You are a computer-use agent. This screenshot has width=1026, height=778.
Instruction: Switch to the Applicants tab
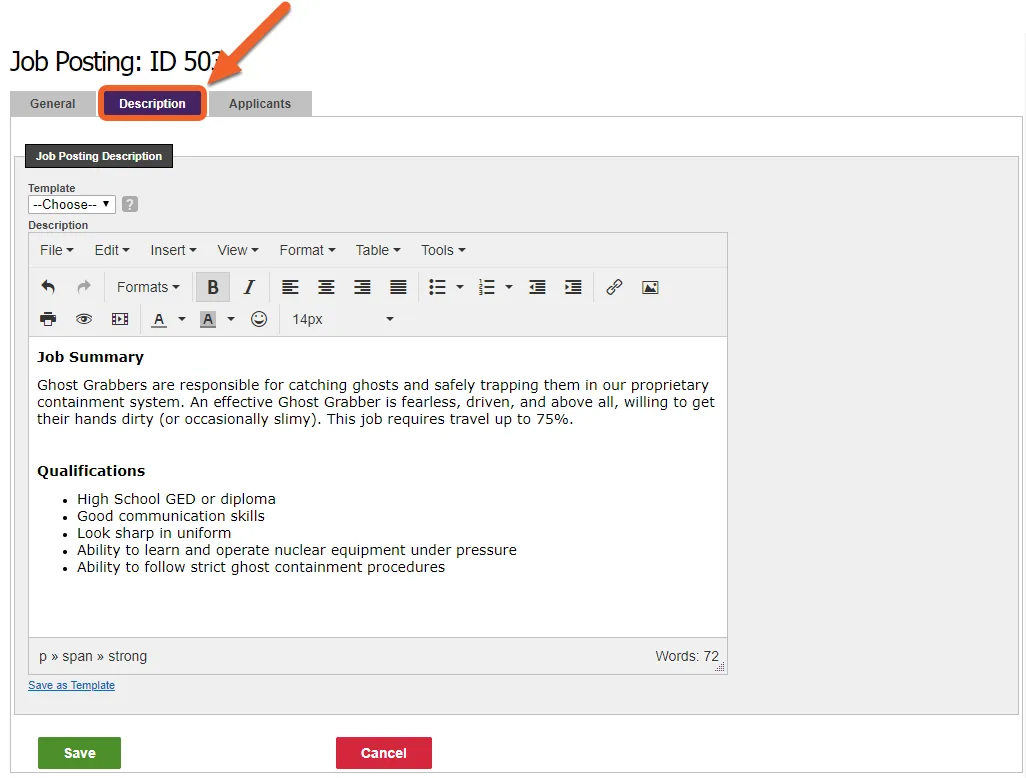(260, 103)
